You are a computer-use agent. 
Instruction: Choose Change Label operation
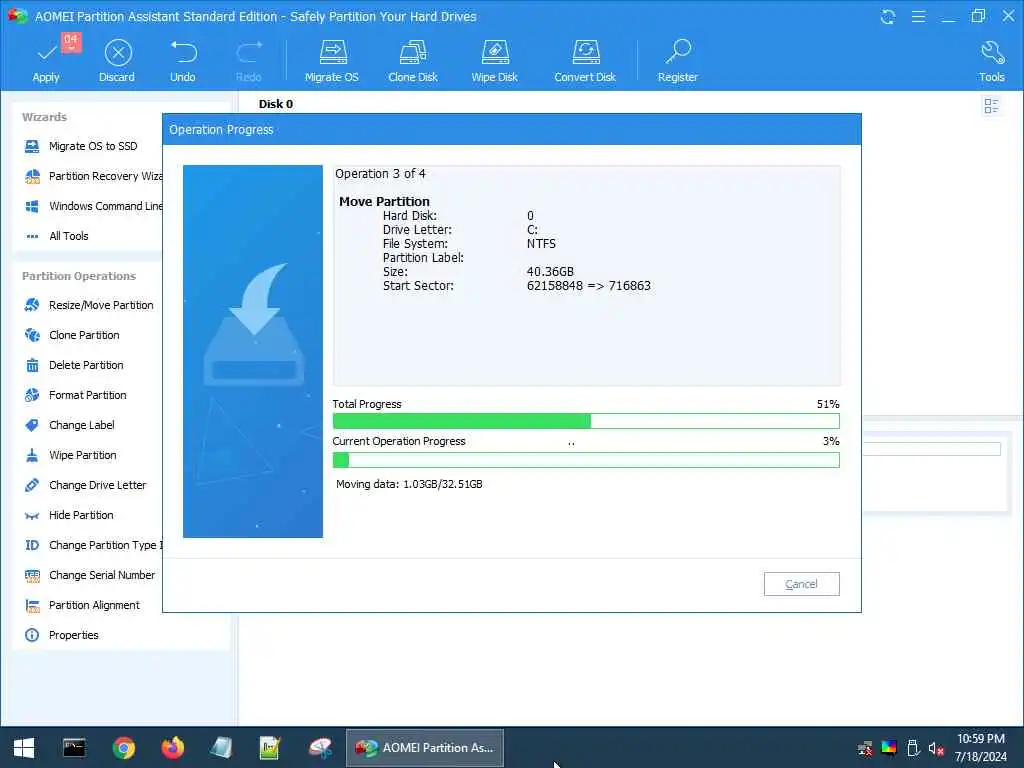(69, 425)
